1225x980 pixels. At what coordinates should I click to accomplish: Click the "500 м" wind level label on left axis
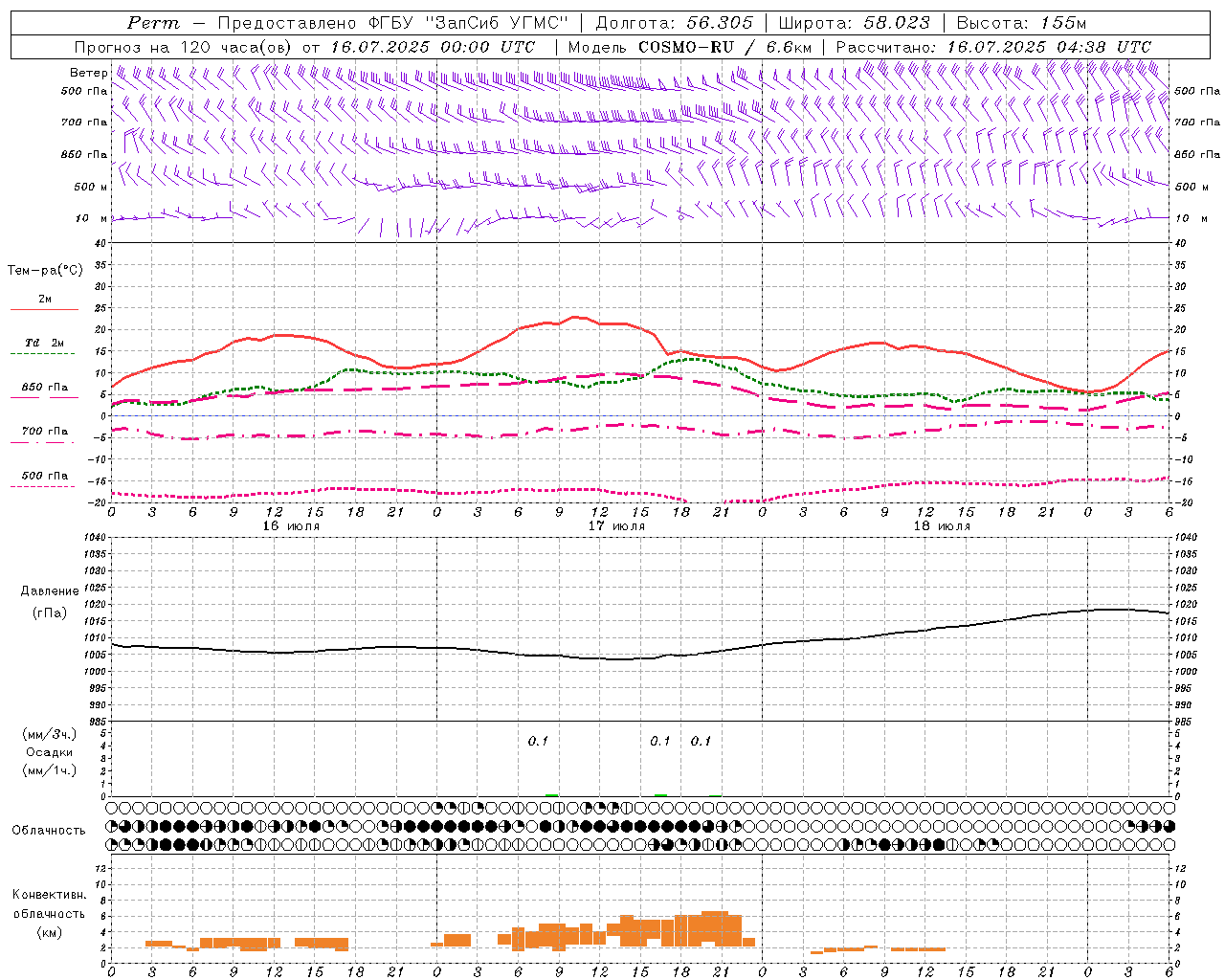(90, 187)
